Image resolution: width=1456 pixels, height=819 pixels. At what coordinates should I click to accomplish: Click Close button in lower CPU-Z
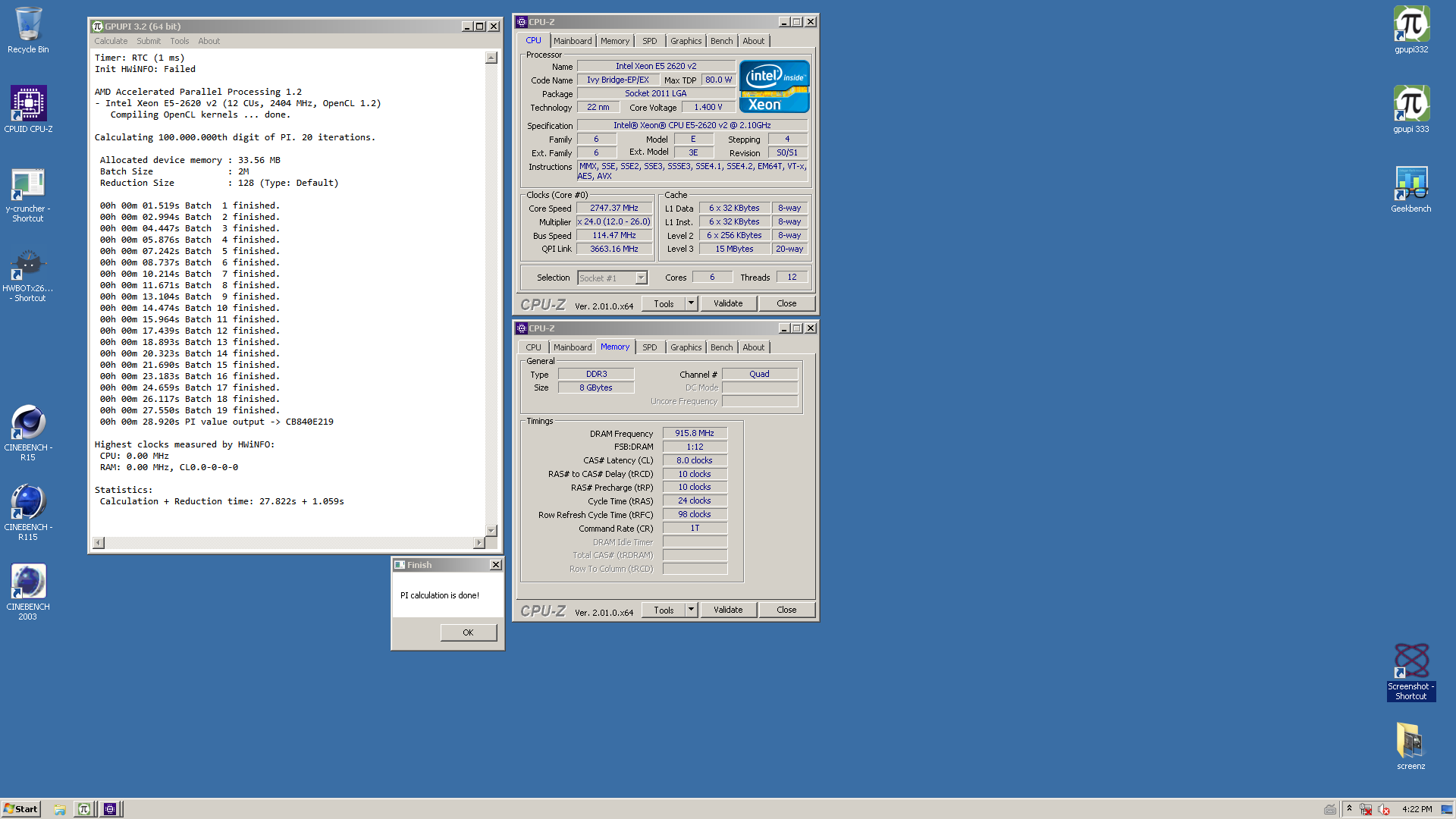click(787, 610)
